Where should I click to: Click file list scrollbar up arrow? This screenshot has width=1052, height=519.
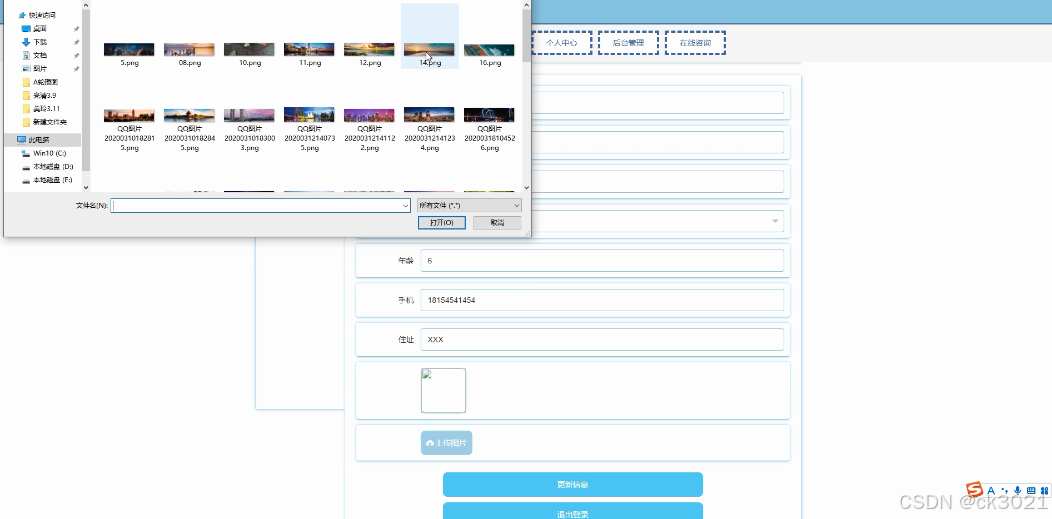(x=527, y=4)
